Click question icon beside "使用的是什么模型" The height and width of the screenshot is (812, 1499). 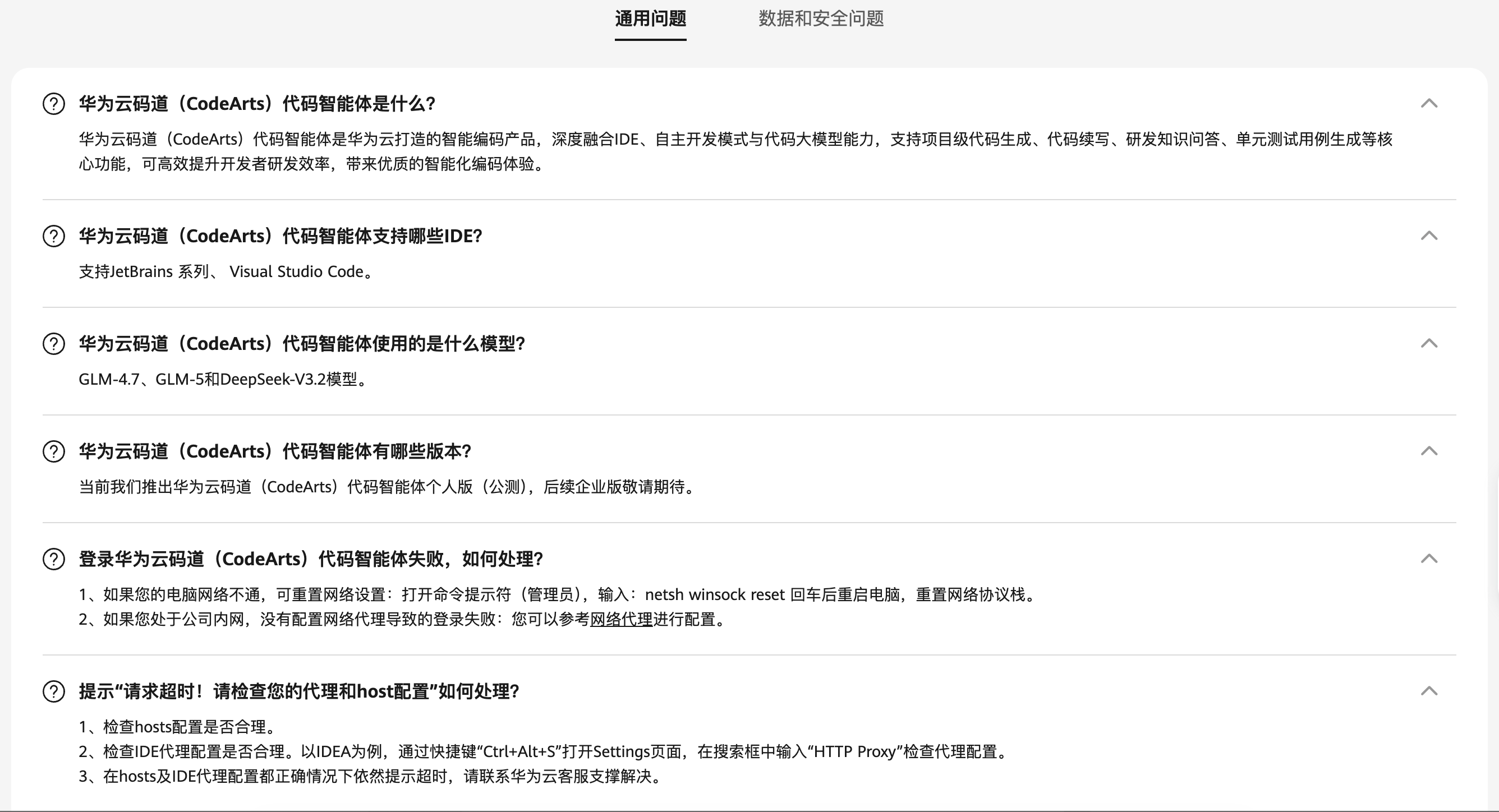(x=53, y=344)
